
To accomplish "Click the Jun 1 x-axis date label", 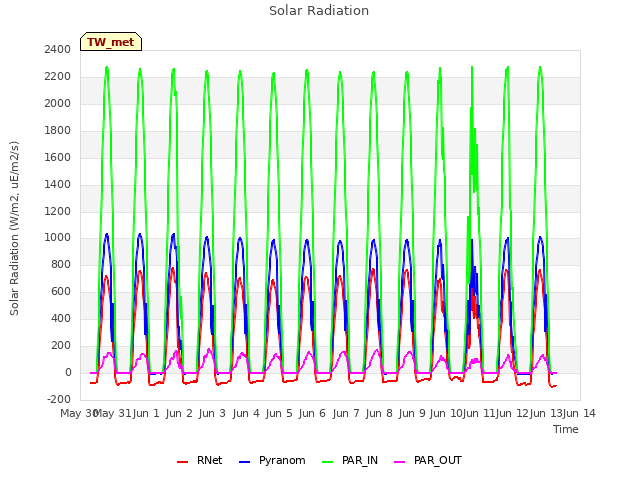I will [146, 413].
